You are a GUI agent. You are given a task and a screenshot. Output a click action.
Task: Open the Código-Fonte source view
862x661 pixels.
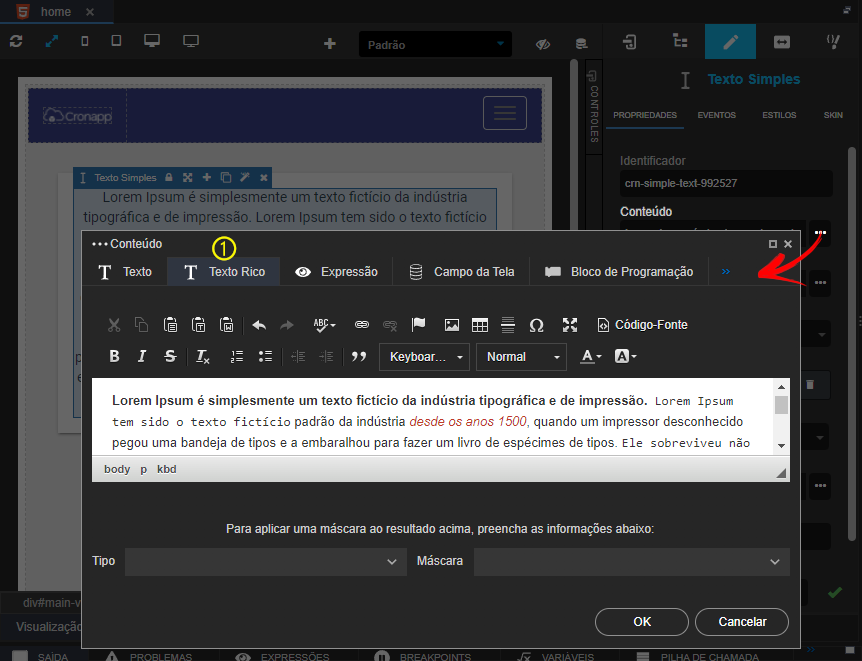(642, 325)
